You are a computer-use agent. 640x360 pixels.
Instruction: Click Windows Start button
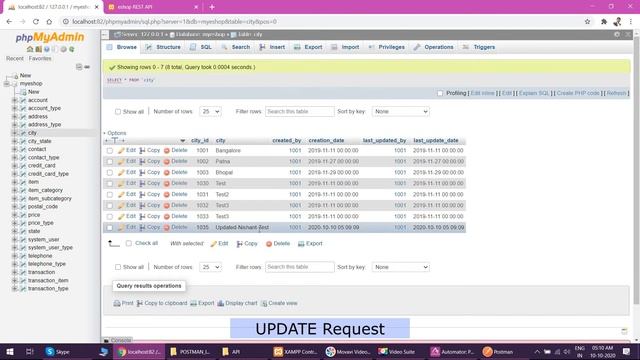tap(10, 351)
